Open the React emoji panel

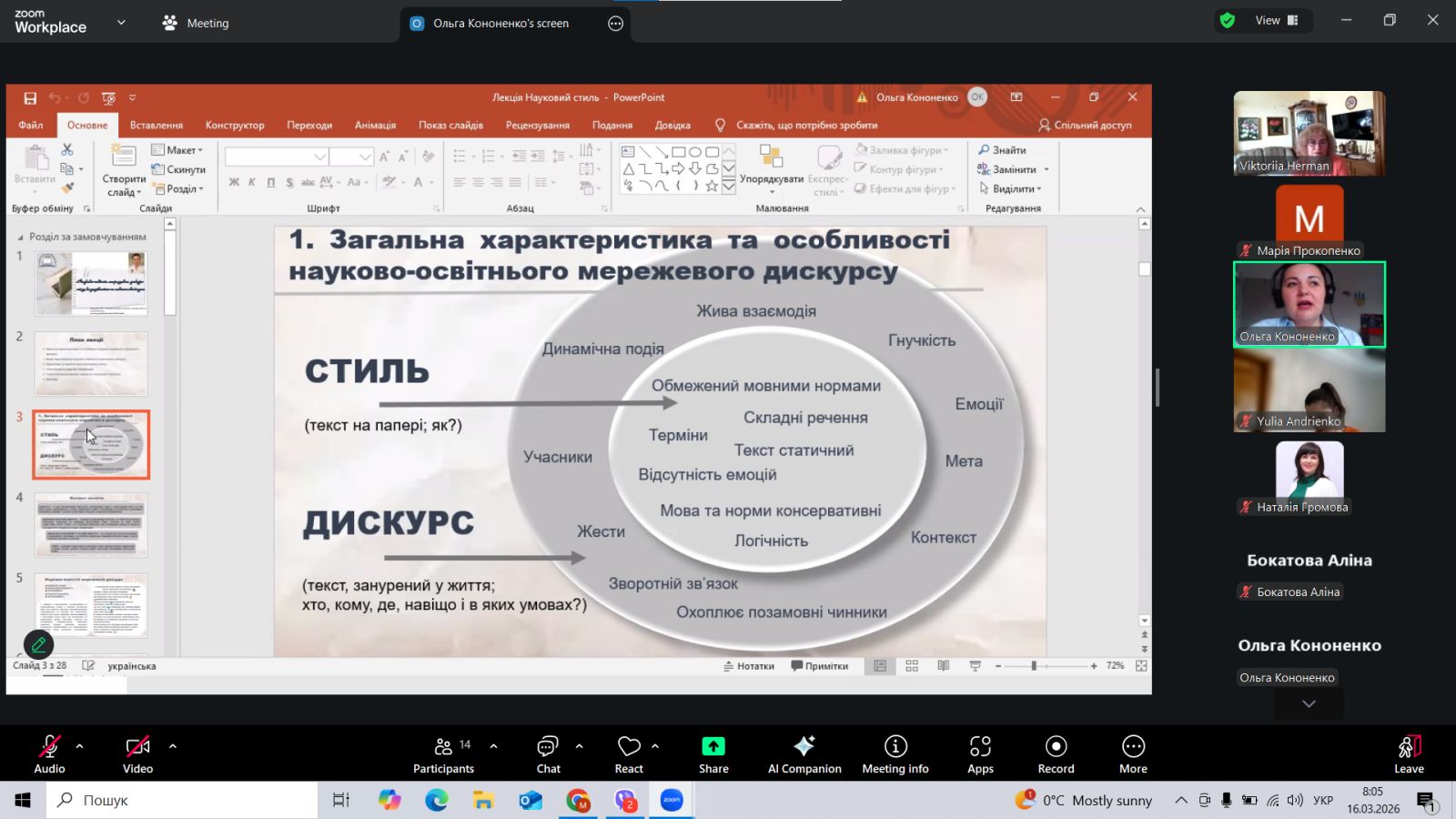(x=629, y=753)
